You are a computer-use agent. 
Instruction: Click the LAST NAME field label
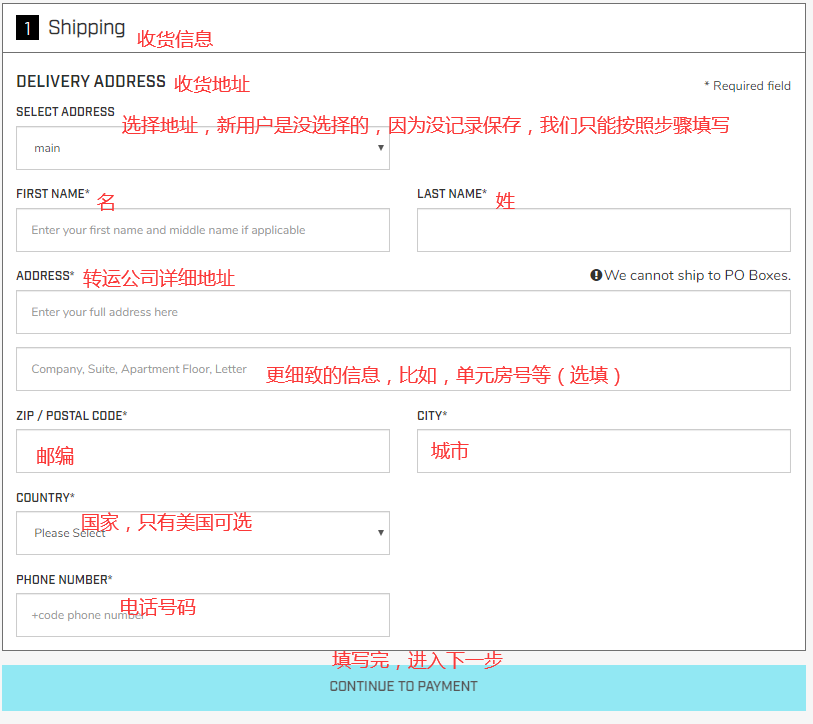pos(451,194)
